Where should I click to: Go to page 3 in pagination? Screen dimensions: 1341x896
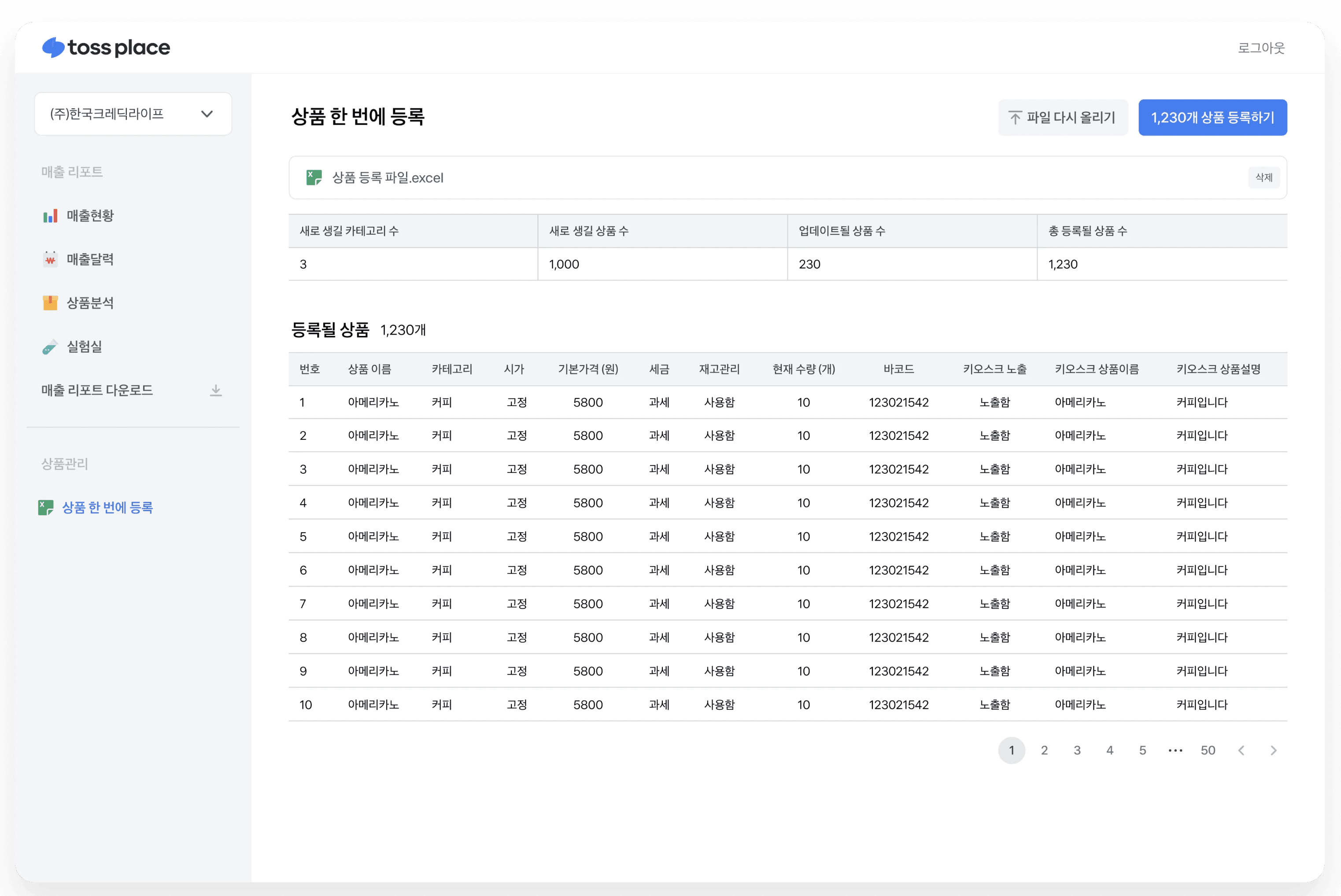pos(1077,750)
